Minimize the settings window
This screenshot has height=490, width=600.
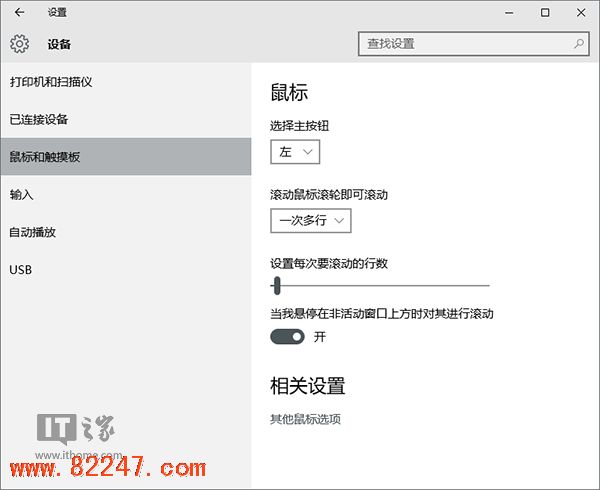tap(509, 13)
